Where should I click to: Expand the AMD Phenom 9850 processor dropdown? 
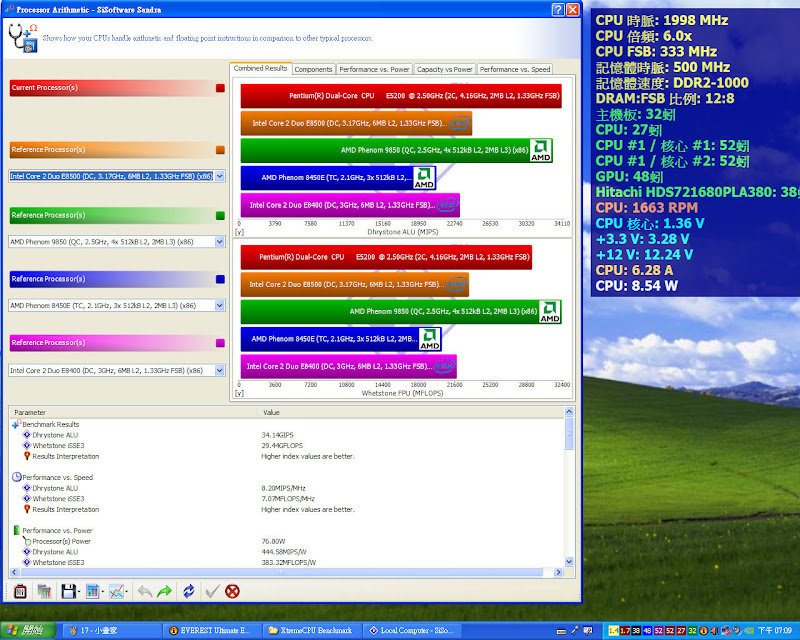pos(220,241)
